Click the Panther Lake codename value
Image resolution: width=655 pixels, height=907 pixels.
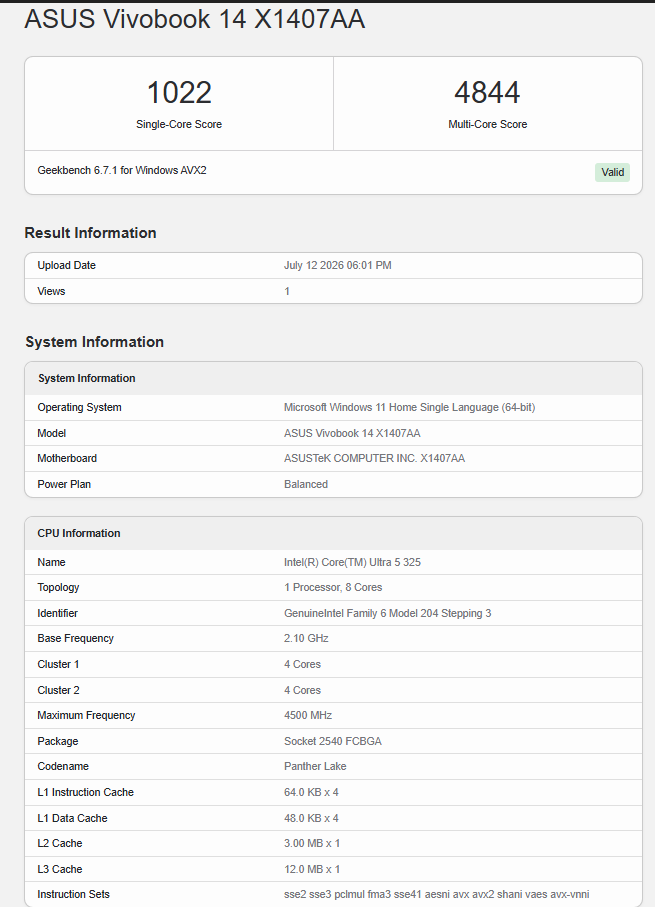coord(315,766)
